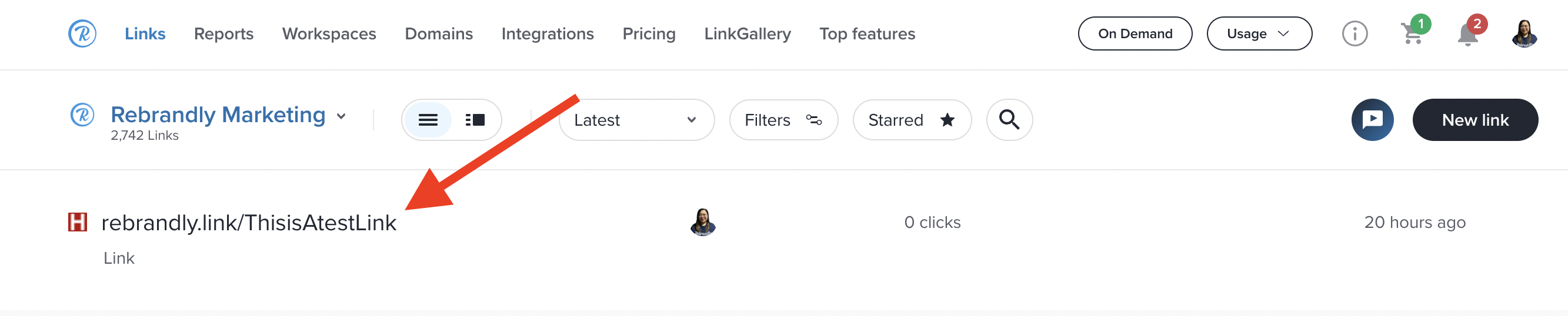Open the user profile avatar

(1524, 33)
